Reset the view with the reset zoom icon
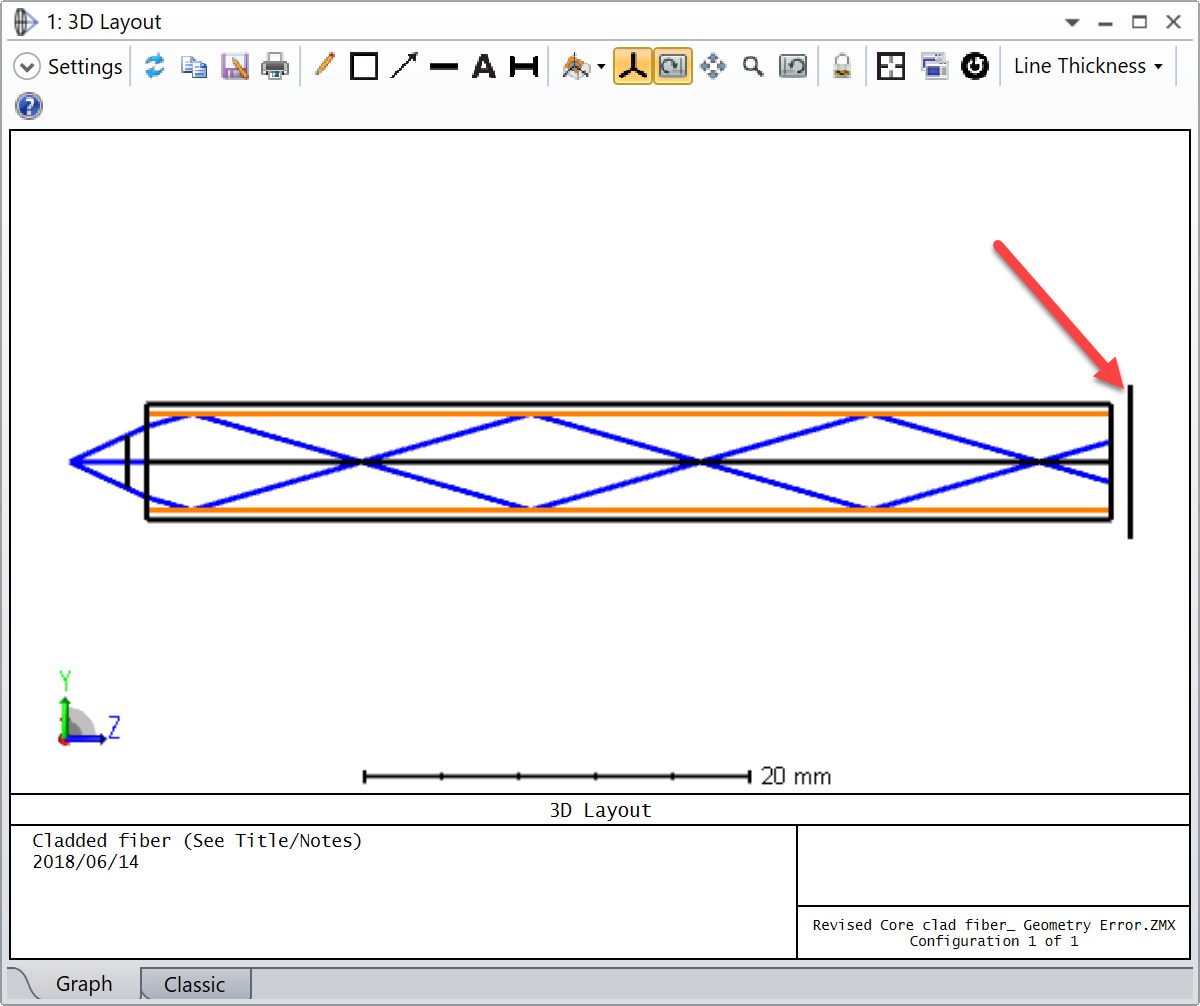1200x1006 pixels. 793,67
